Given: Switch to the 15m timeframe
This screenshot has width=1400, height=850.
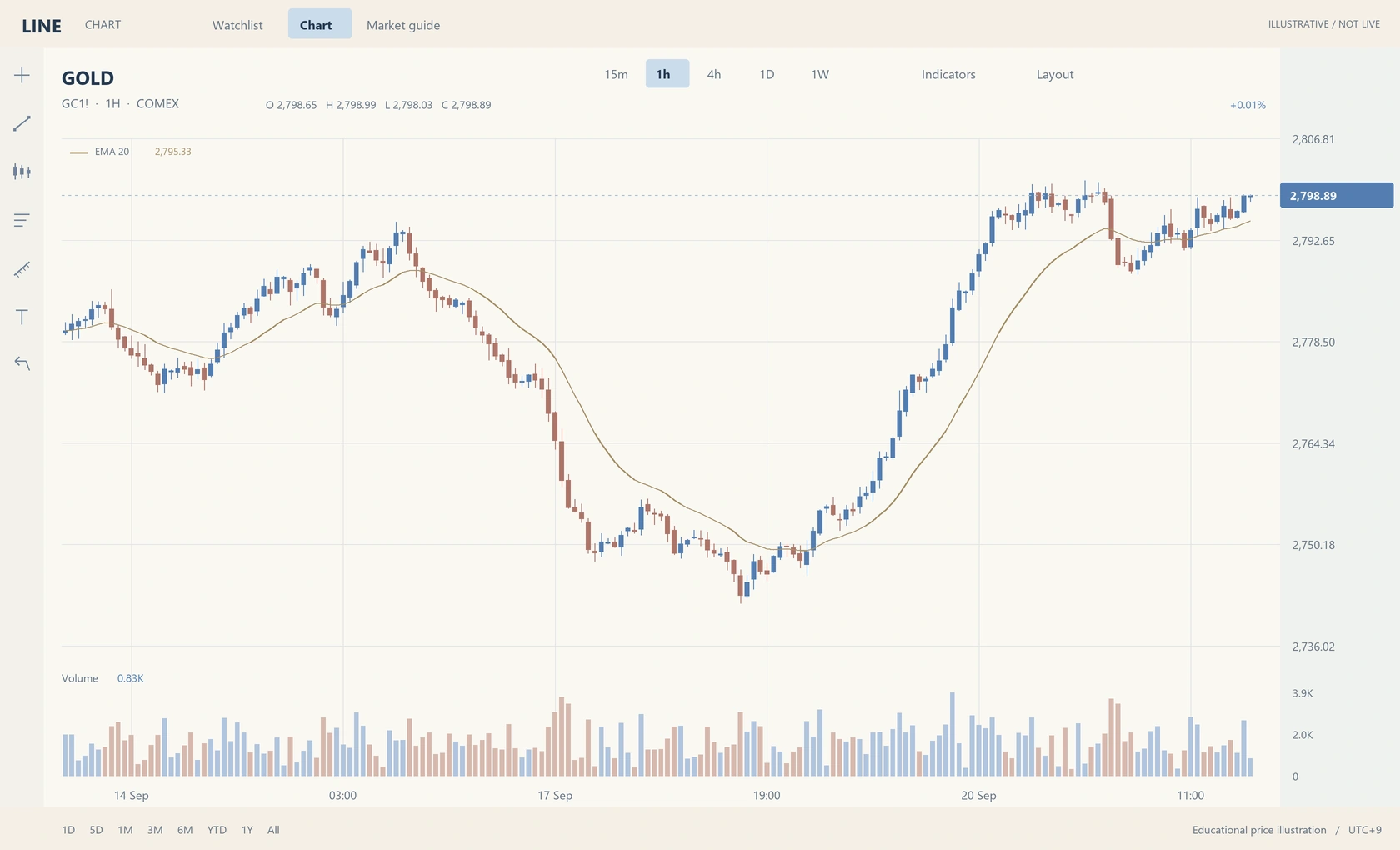Looking at the screenshot, I should click(x=616, y=74).
